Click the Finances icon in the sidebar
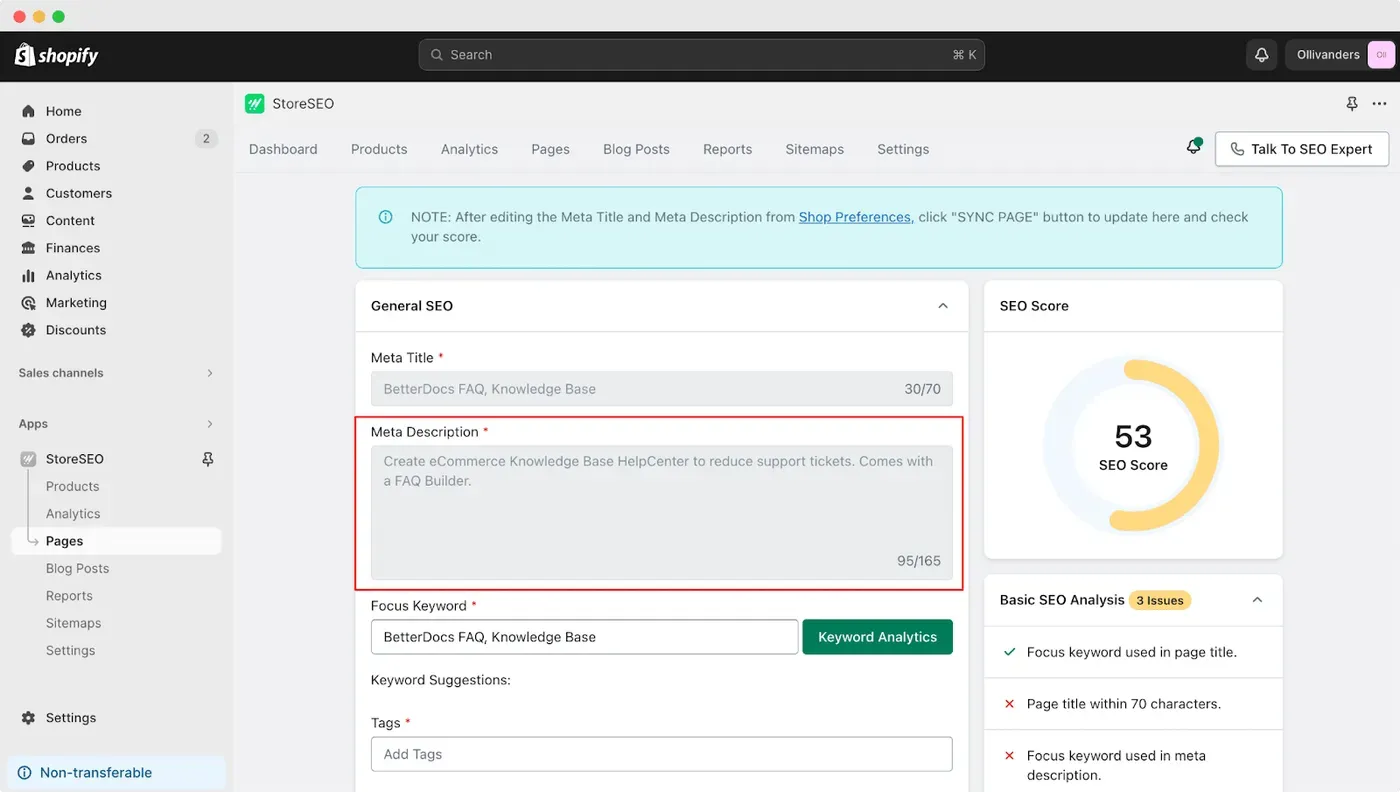Viewport: 1400px width, 792px height. [x=28, y=248]
